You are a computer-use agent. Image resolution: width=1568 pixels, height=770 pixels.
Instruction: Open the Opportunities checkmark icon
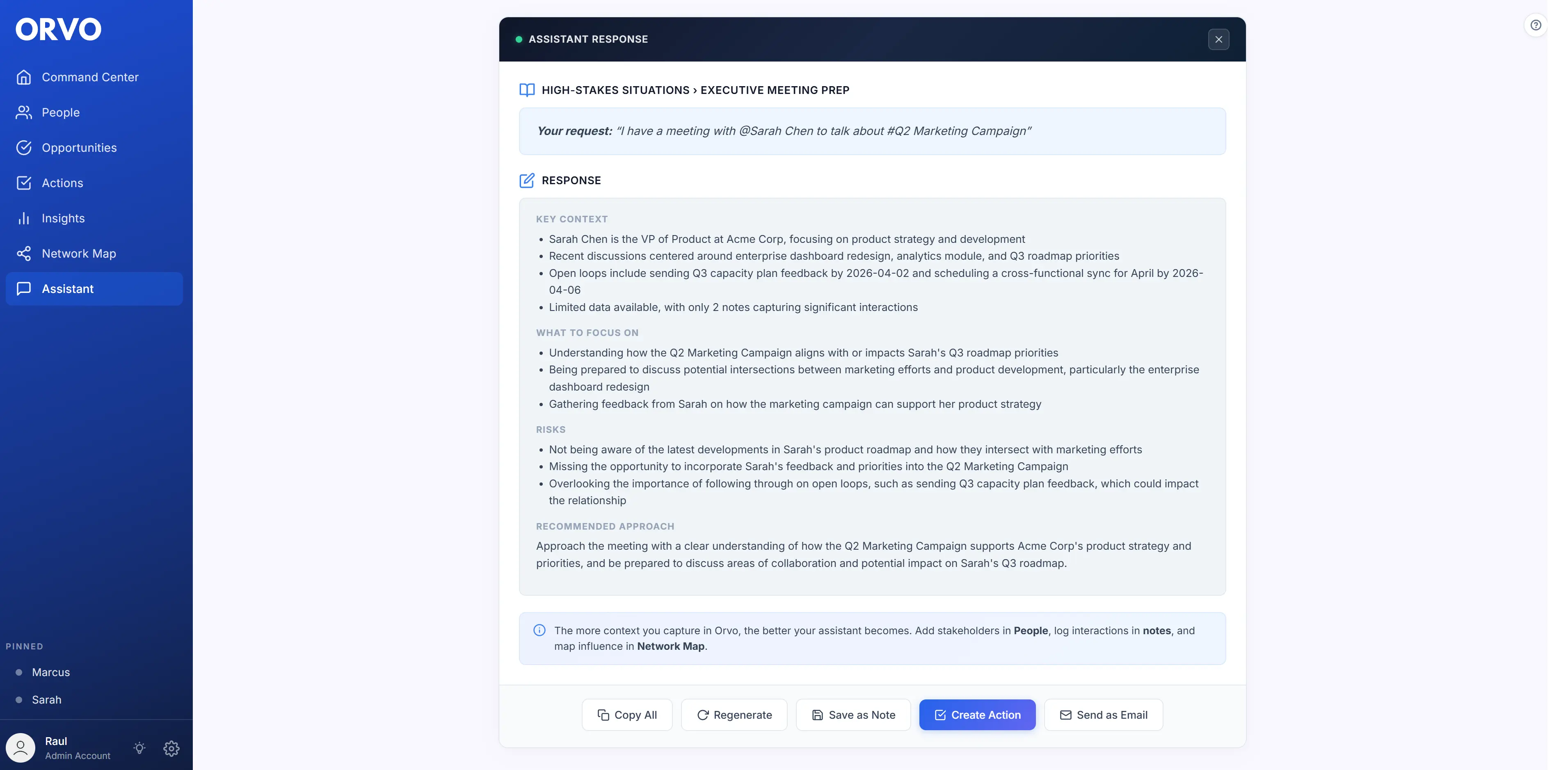click(24, 147)
